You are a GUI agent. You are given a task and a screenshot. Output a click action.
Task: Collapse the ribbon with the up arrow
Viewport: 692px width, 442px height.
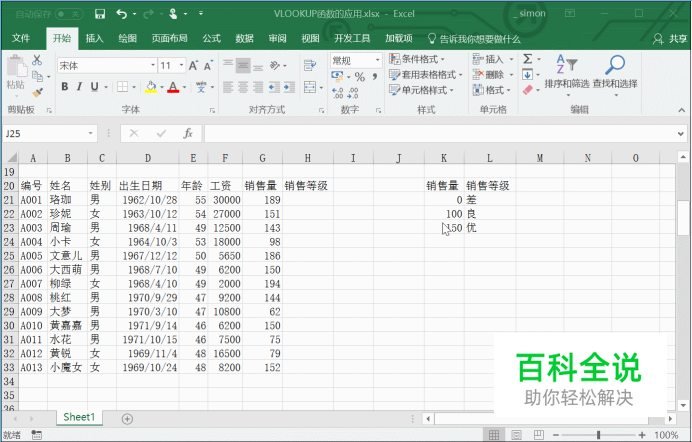click(681, 110)
